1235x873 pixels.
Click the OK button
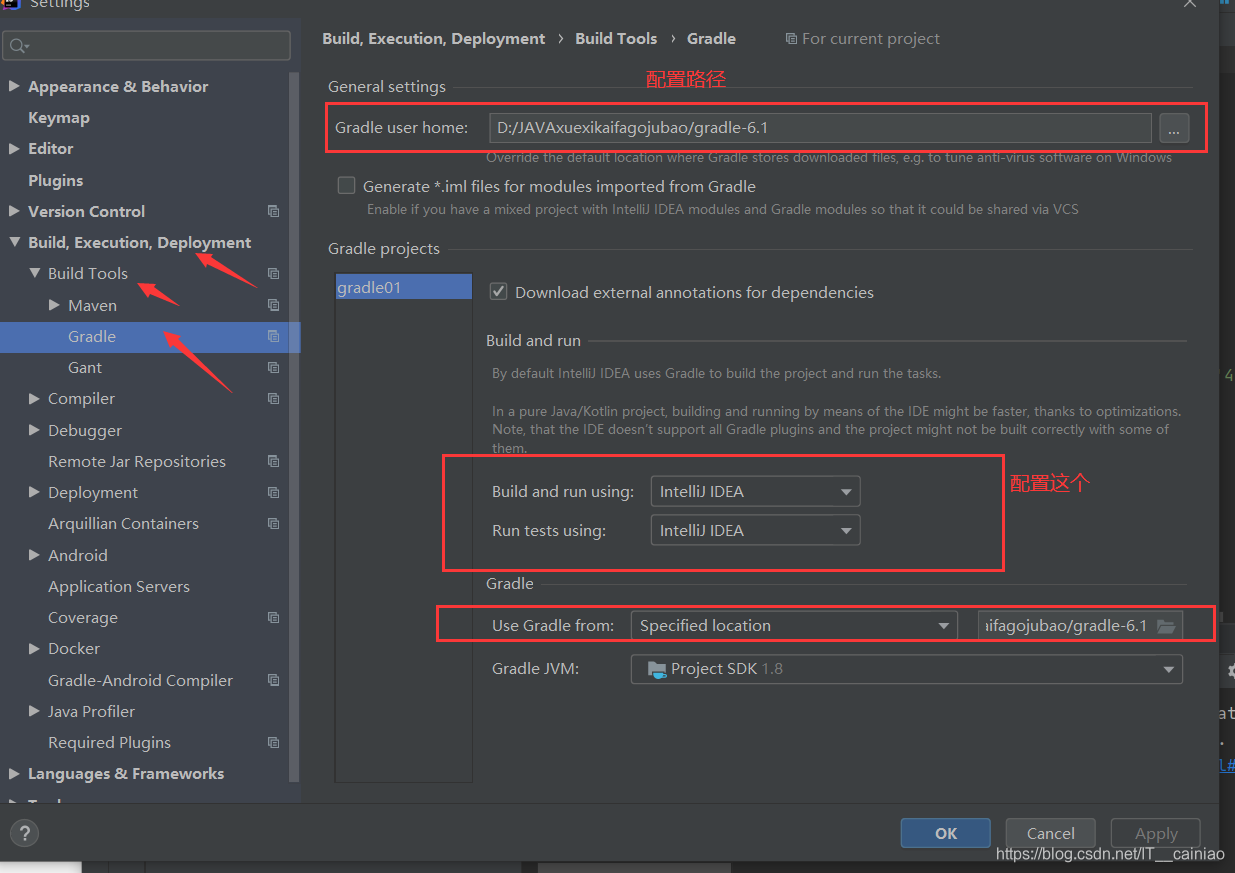pyautogui.click(x=946, y=833)
